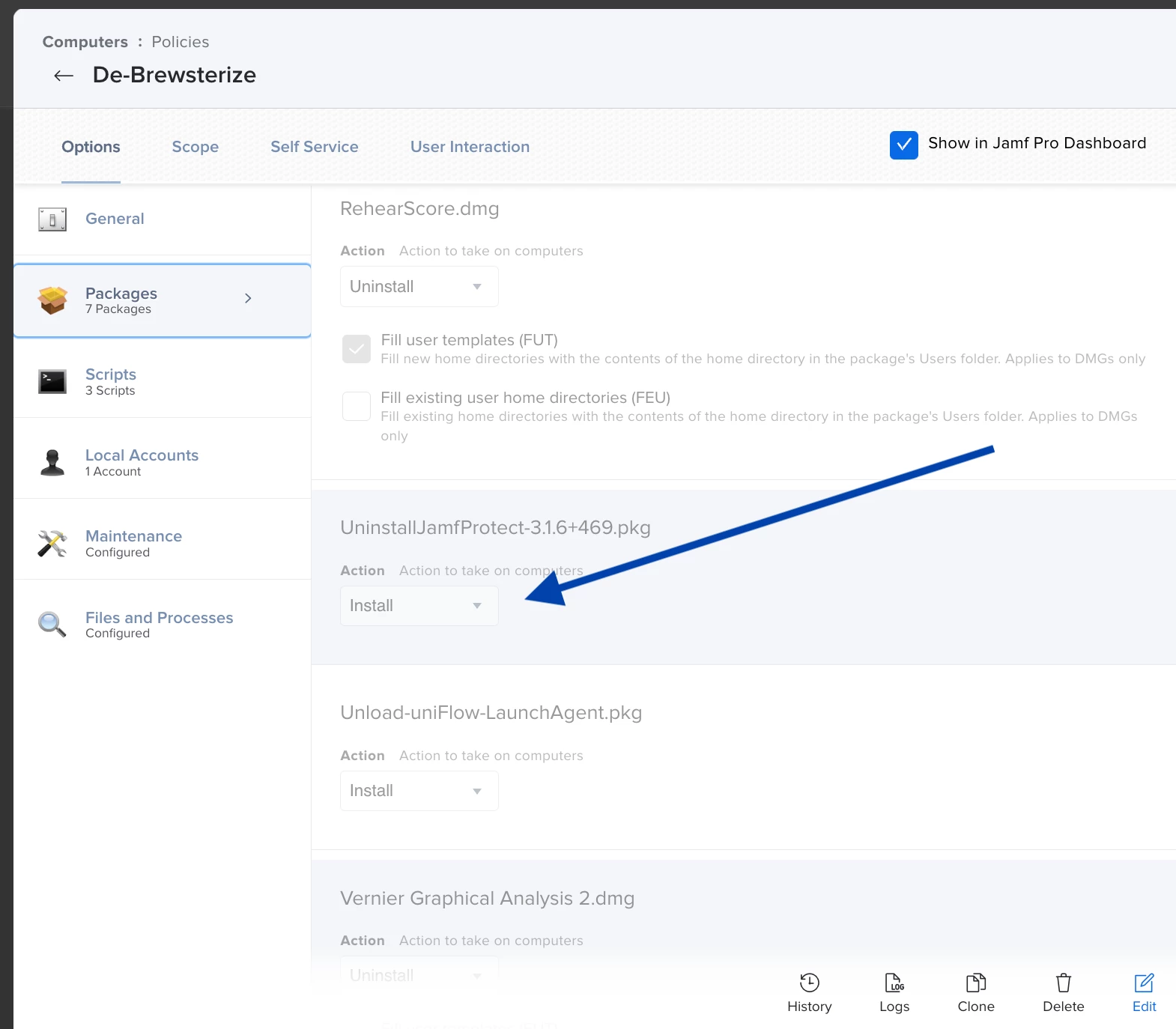Open the General payload link

coord(115,219)
